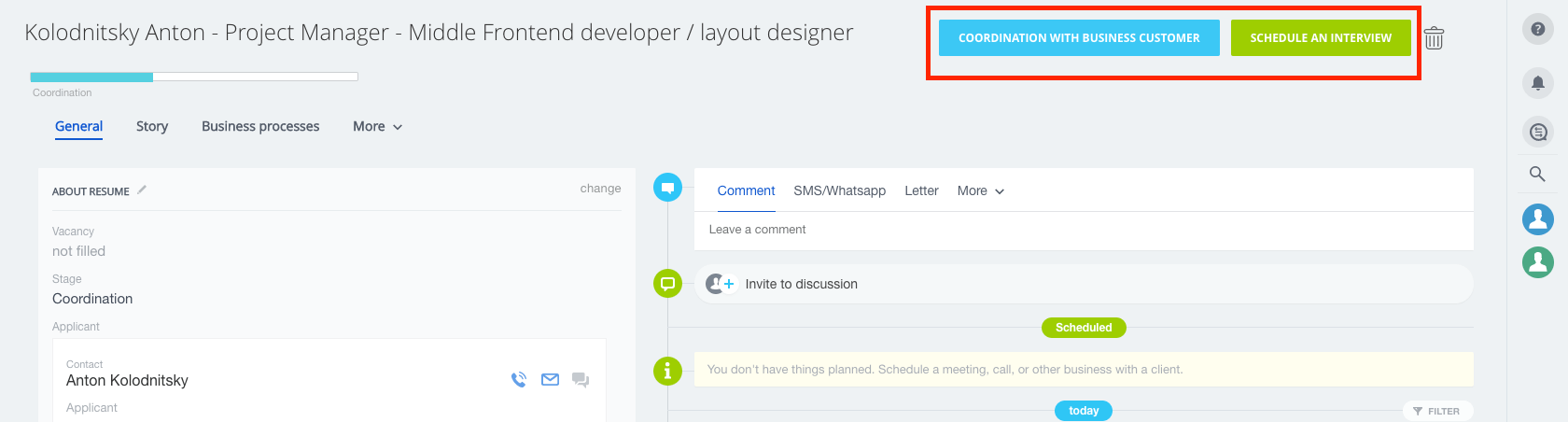1568x422 pixels.
Task: Call Anton Kolodnitsky via phone icon
Action: [519, 379]
